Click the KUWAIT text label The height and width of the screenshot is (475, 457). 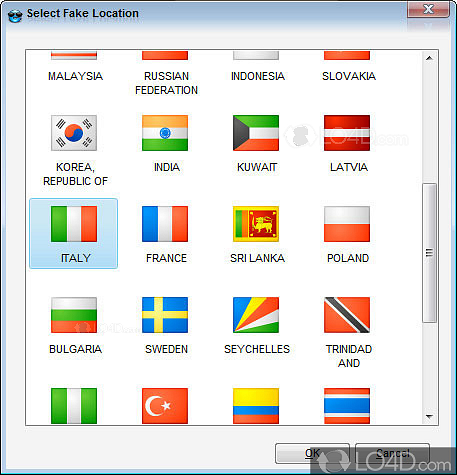[257, 167]
